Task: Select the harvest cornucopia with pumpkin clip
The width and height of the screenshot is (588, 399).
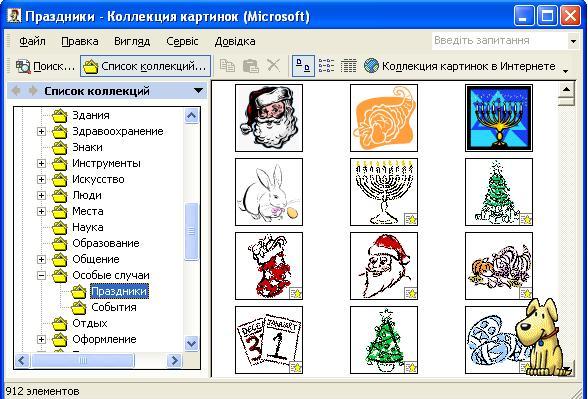Action: 499,266
